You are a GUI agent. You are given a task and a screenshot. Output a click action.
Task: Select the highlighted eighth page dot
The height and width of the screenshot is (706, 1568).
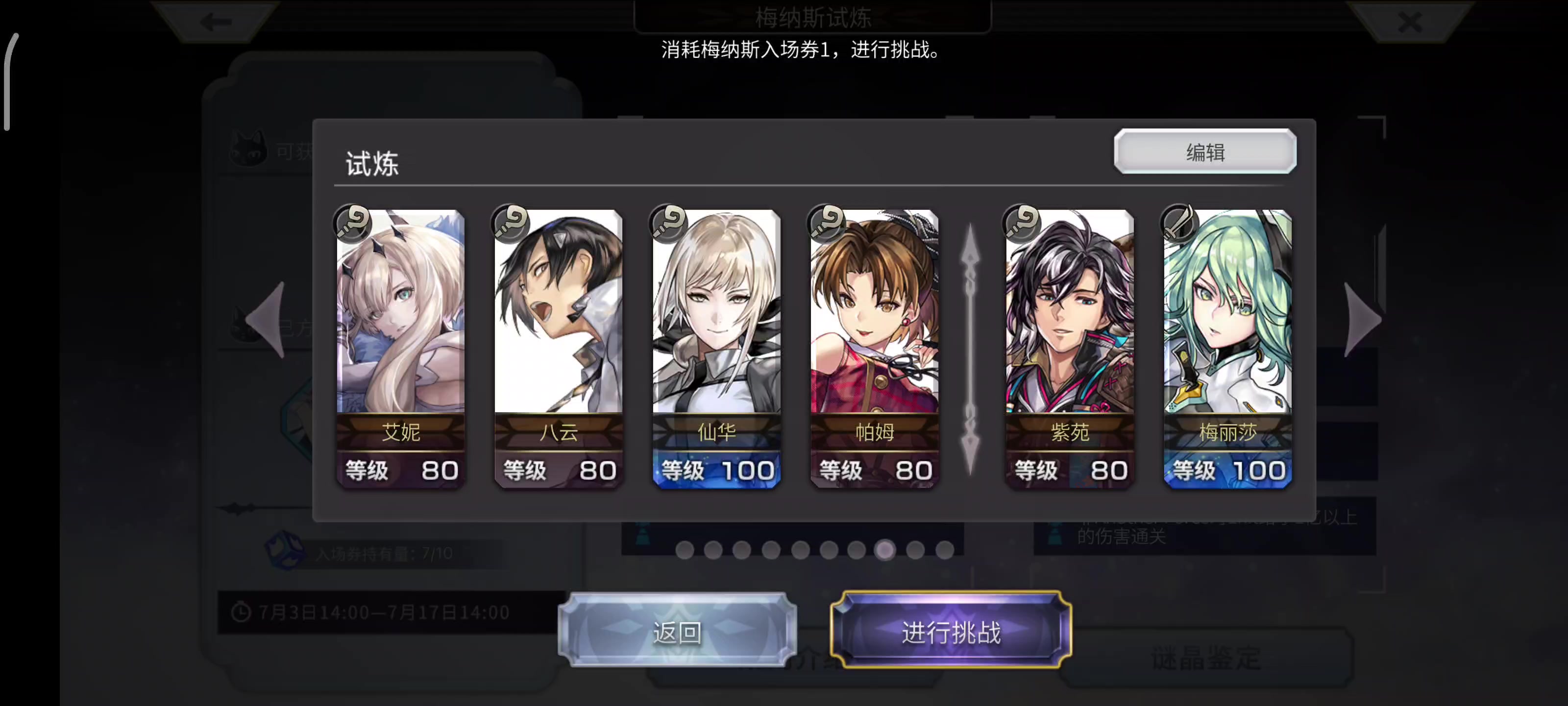[885, 550]
